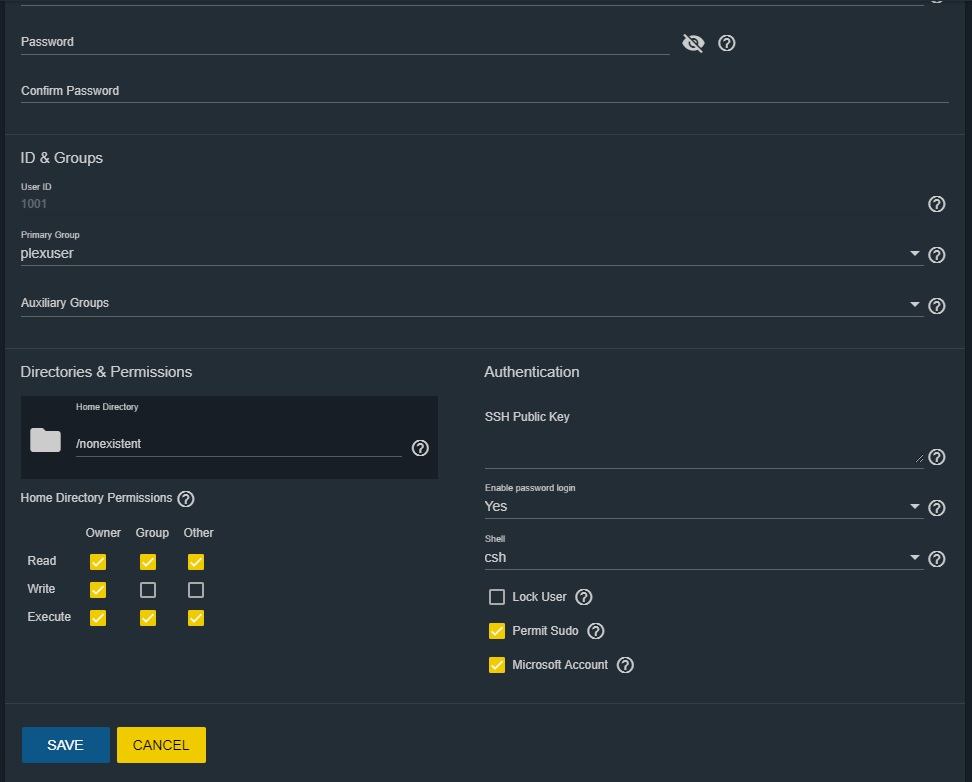Open the Primary Group dropdown

pos(470,254)
